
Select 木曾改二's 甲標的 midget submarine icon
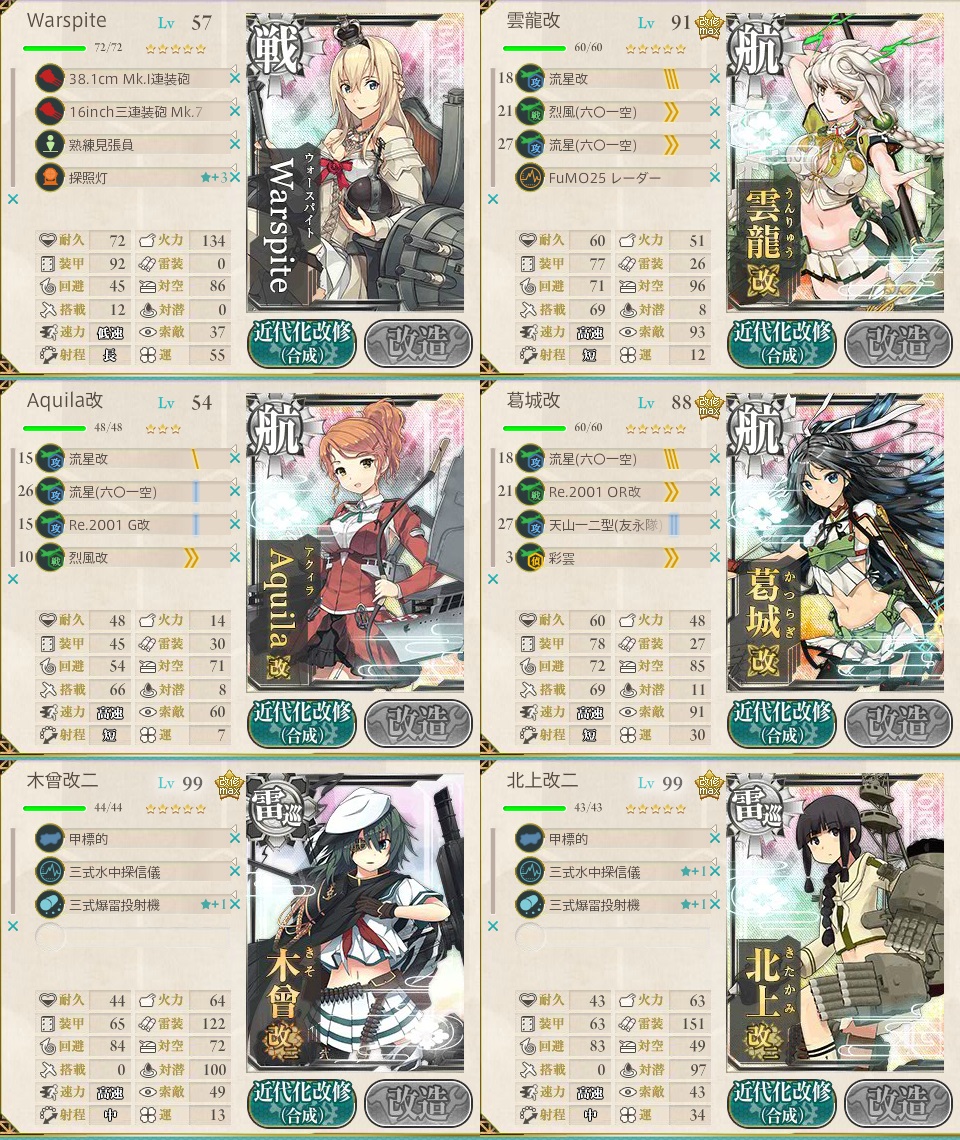point(50,838)
